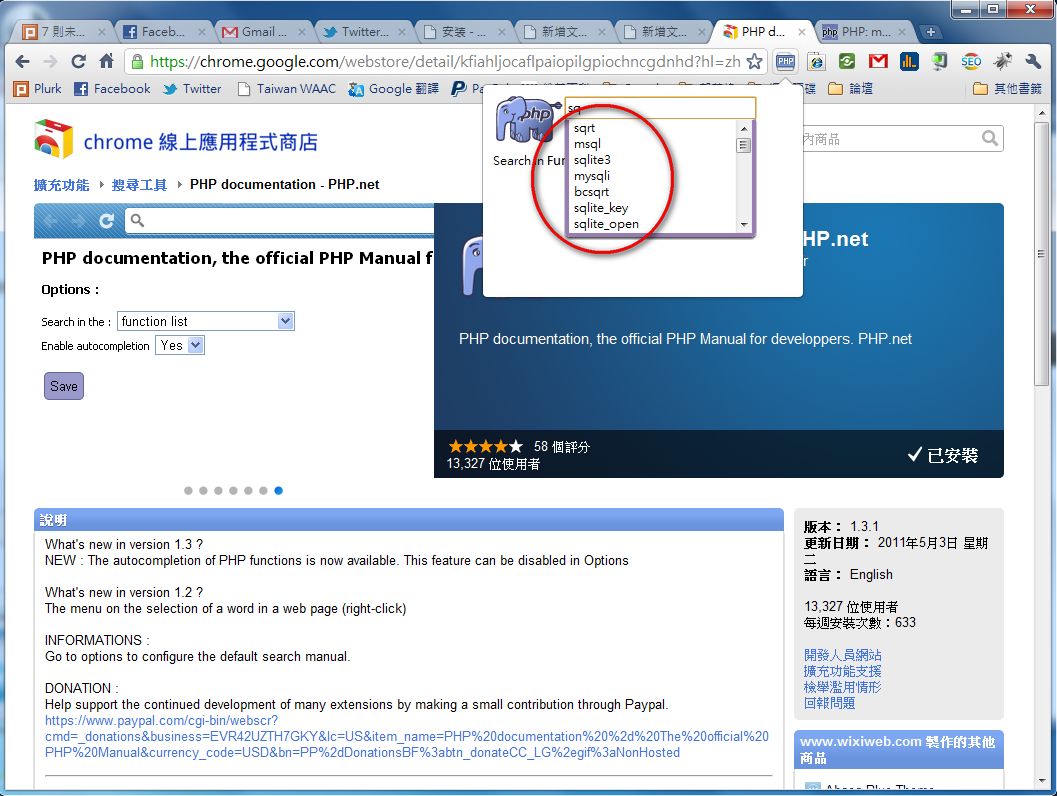Screen dimensions: 1057x796
Task: Open the Google 翻譯 bookmark
Action: [x=394, y=89]
